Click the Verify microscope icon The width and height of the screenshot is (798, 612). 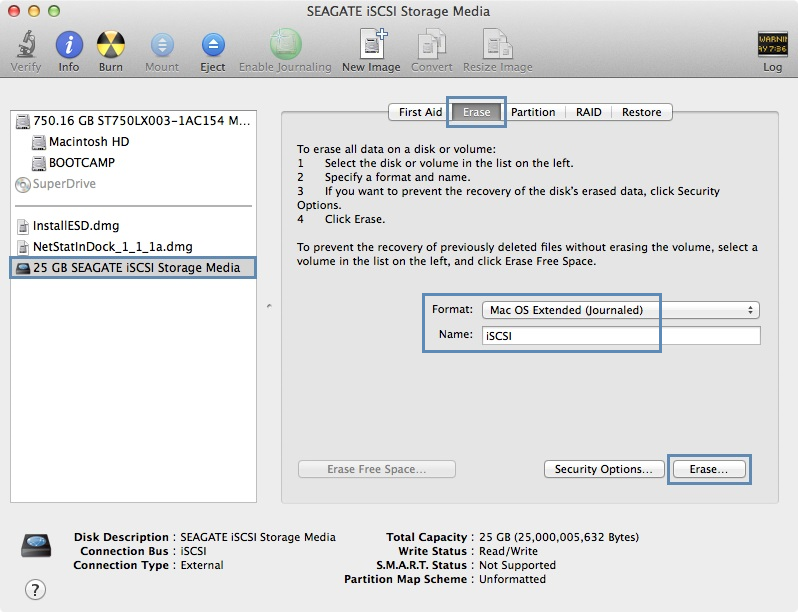pos(26,44)
